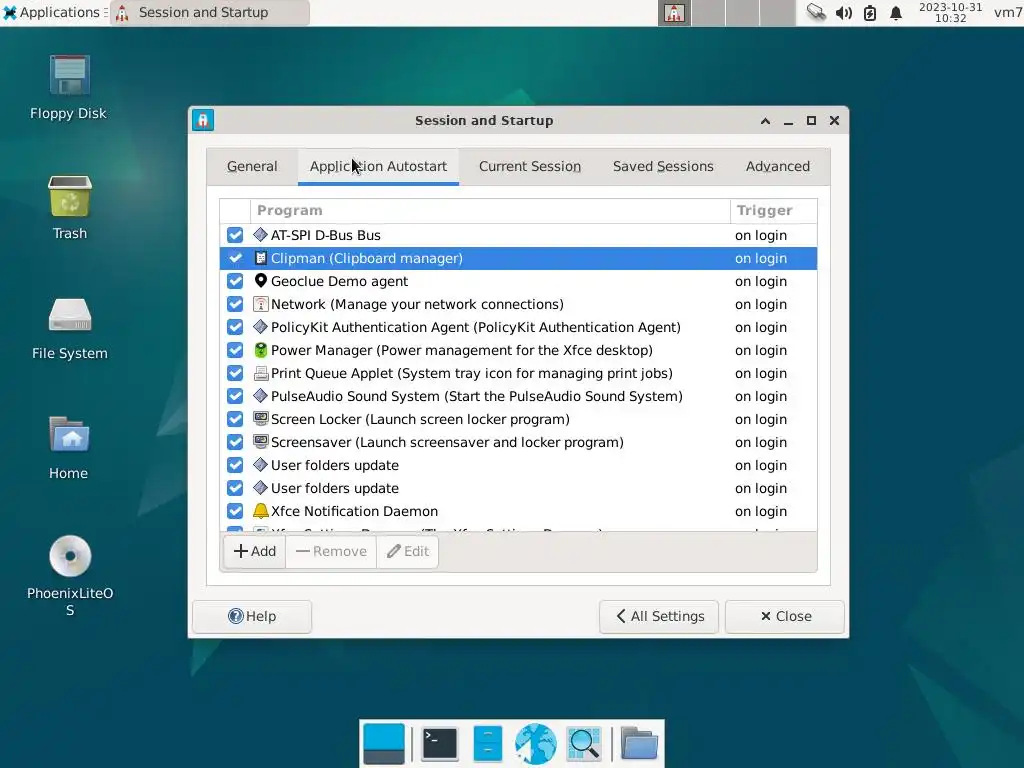The width and height of the screenshot is (1024, 768).
Task: Click the Add button
Action: click(255, 551)
